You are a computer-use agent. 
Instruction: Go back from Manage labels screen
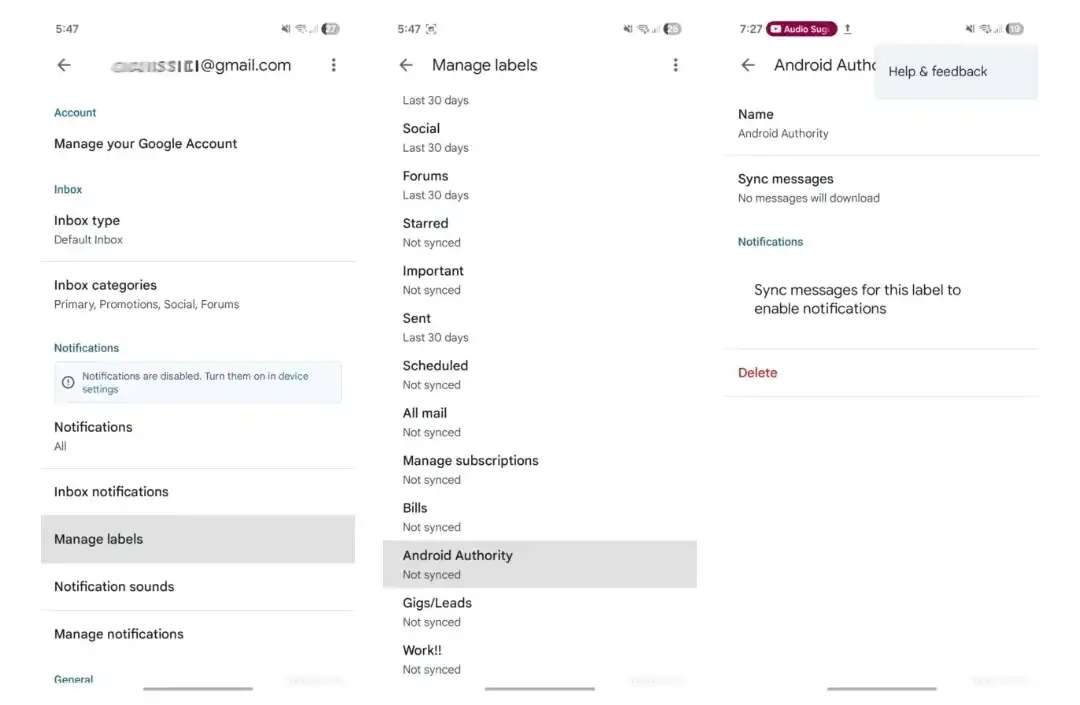pyautogui.click(x=406, y=65)
